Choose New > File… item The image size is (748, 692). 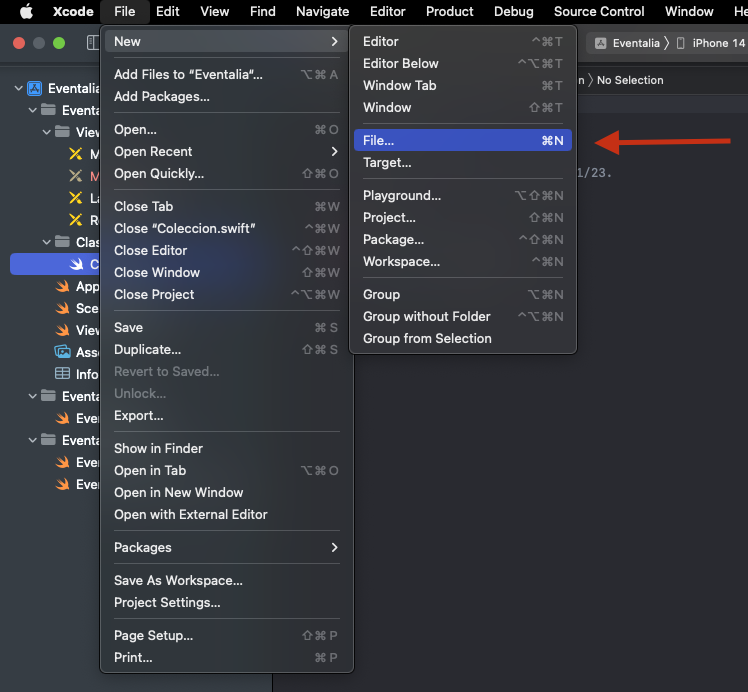[463, 140]
